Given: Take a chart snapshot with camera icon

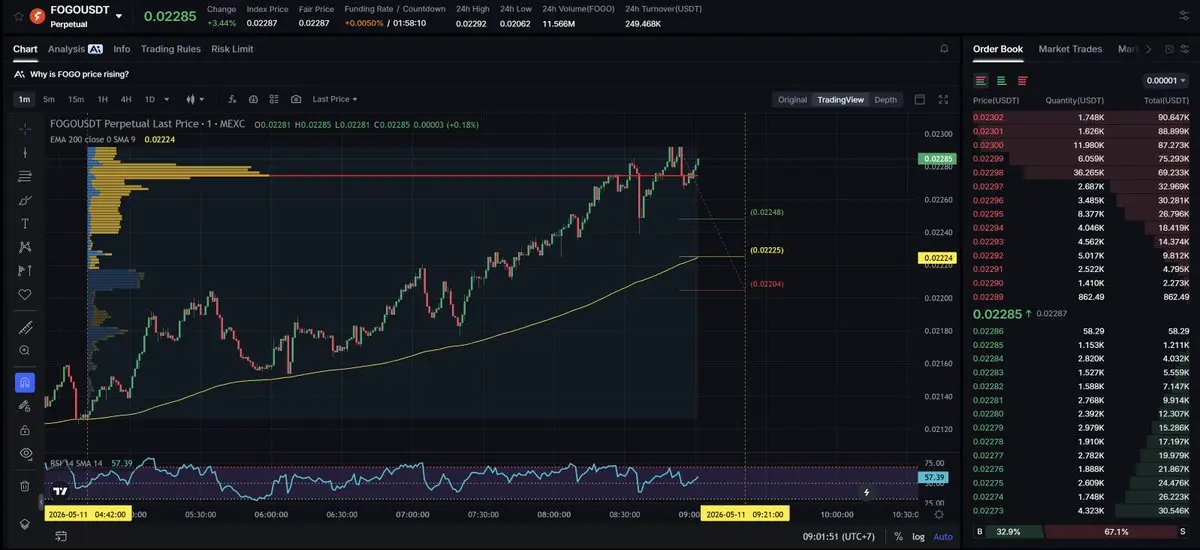Looking at the screenshot, I should click(x=296, y=99).
